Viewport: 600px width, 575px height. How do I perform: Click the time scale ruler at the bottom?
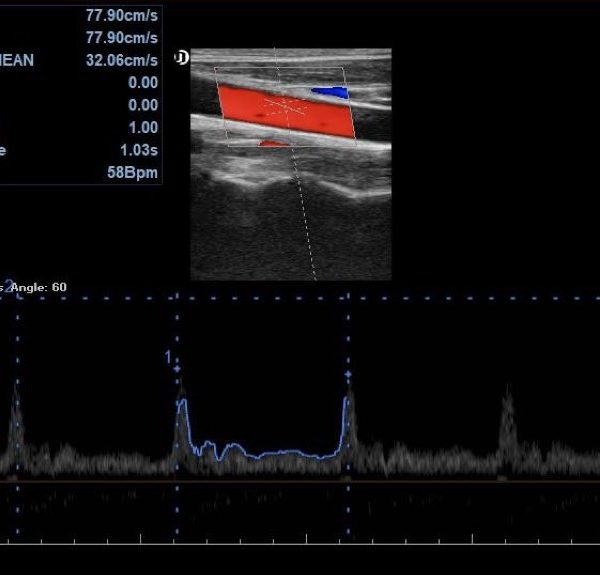click(x=300, y=542)
